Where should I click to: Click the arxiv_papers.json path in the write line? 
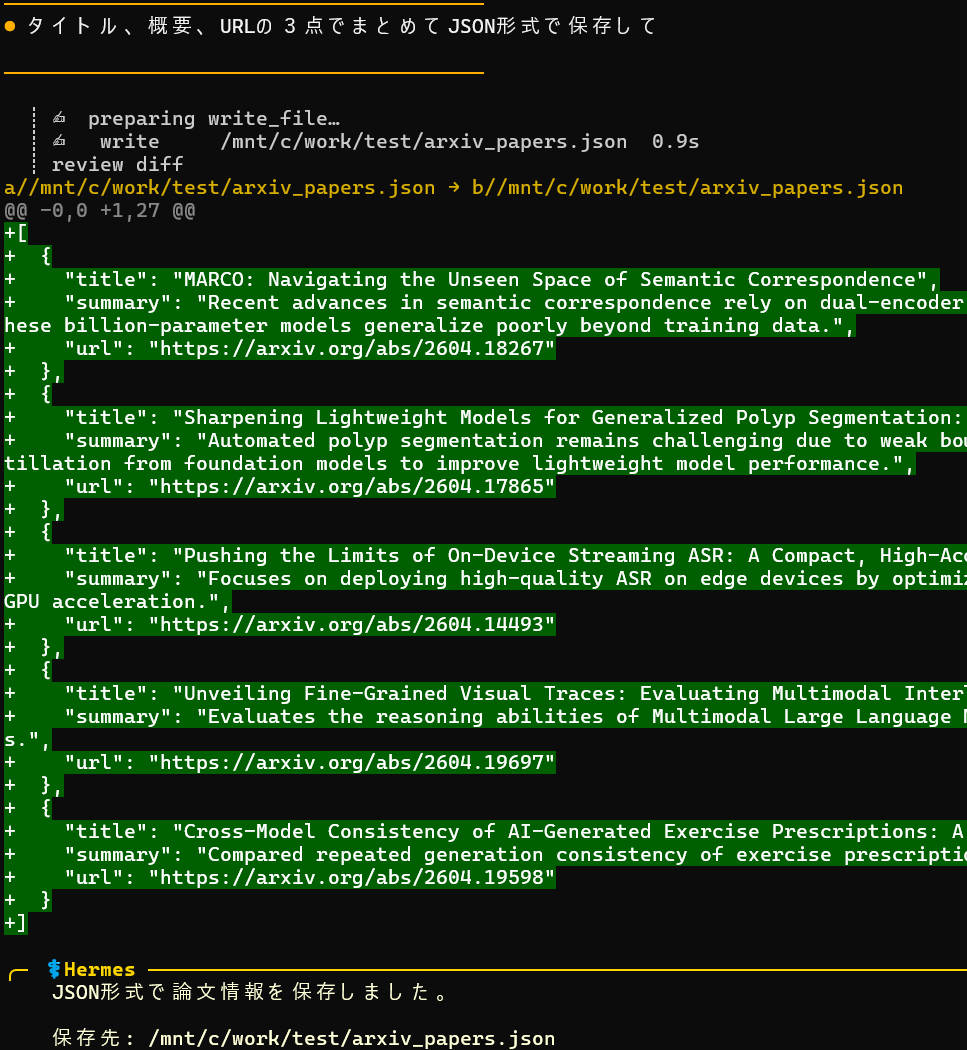point(423,142)
